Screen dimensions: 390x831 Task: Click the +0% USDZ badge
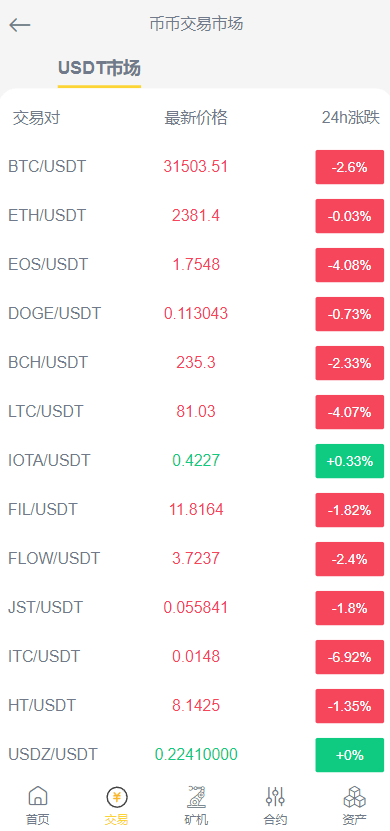(350, 755)
